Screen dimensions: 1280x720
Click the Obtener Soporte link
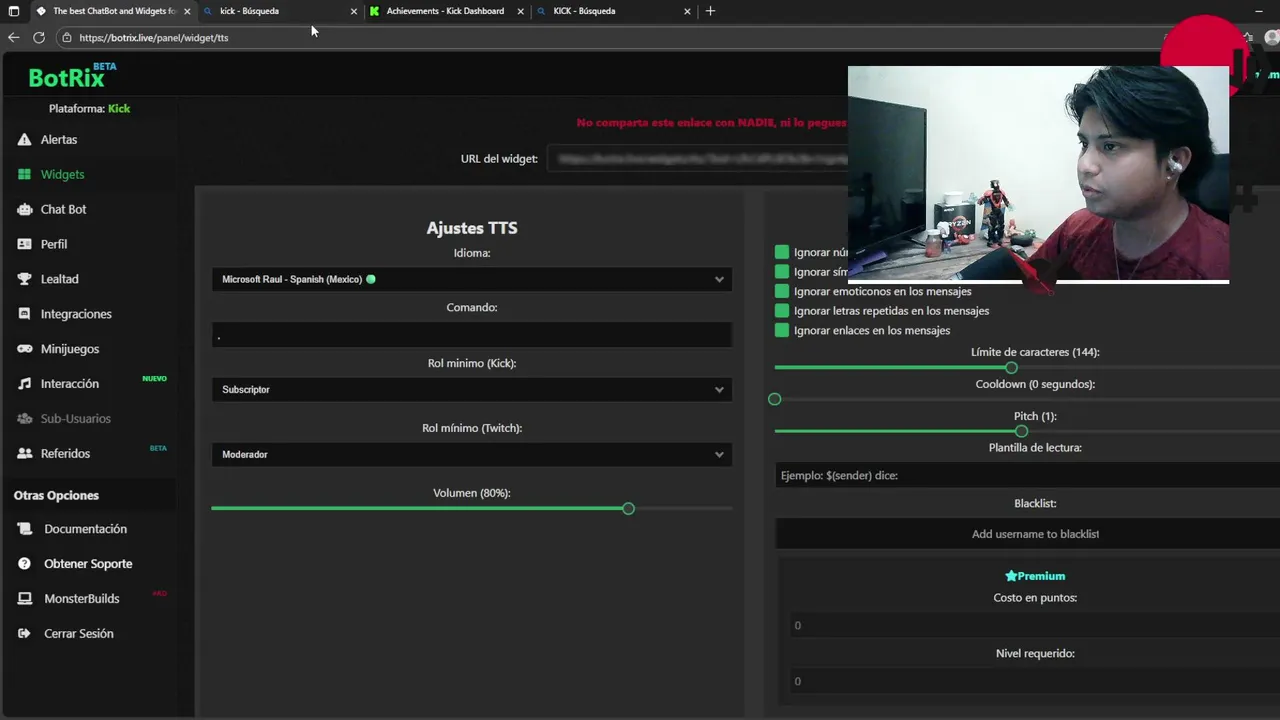pyautogui.click(x=88, y=564)
